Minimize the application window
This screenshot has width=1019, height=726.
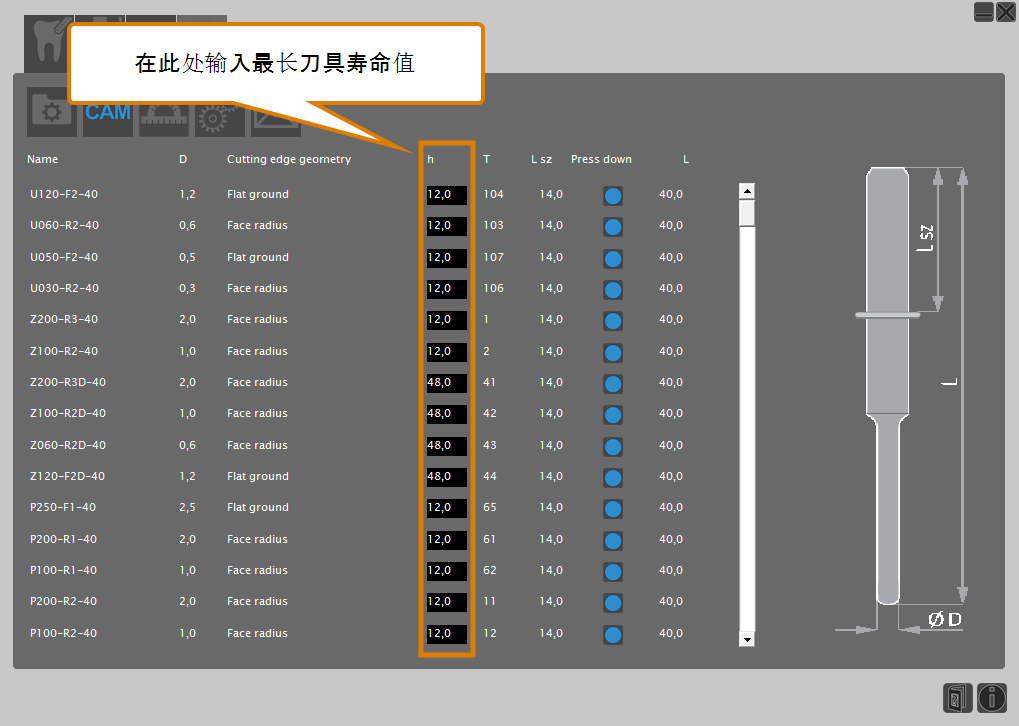tap(984, 12)
